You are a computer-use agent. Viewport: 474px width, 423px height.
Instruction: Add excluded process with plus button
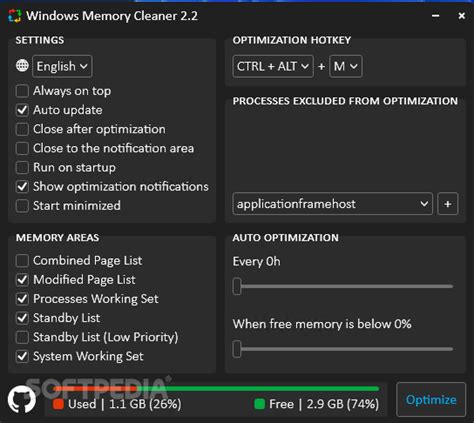(x=448, y=204)
